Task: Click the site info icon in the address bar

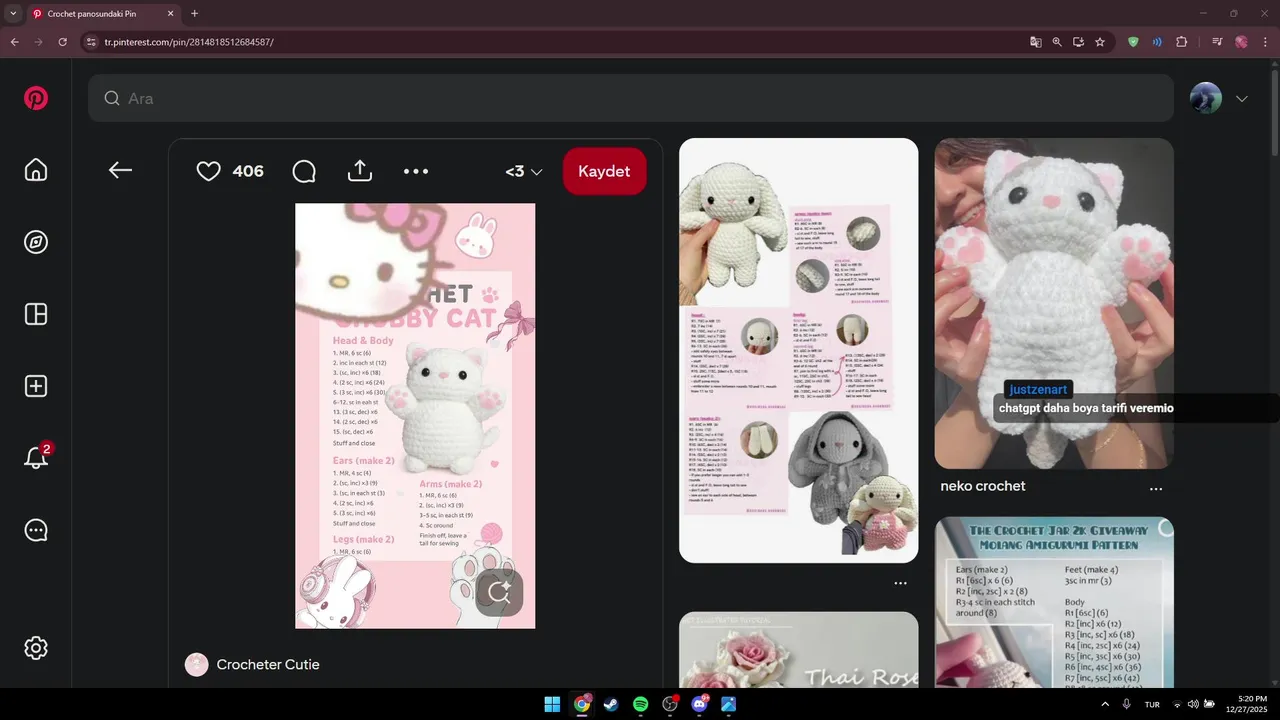Action: point(91,42)
